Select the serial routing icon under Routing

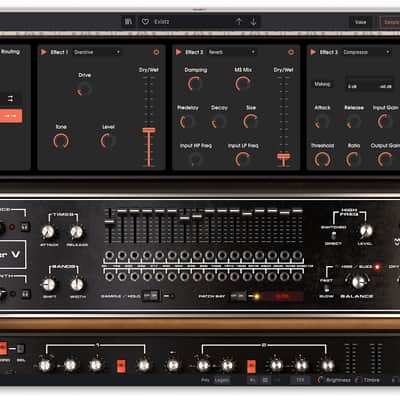(11, 99)
